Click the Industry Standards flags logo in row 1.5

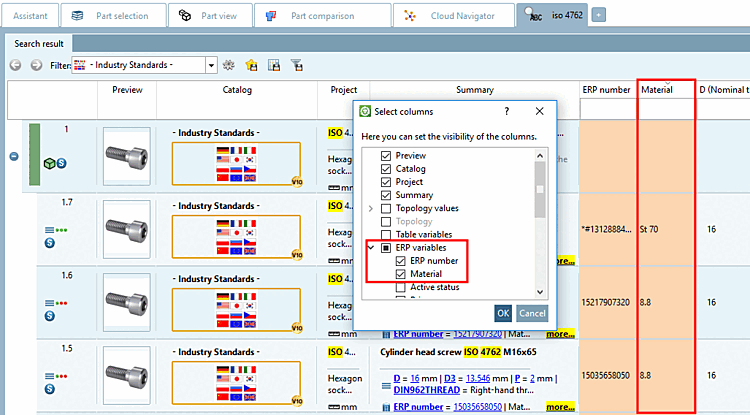click(236, 383)
